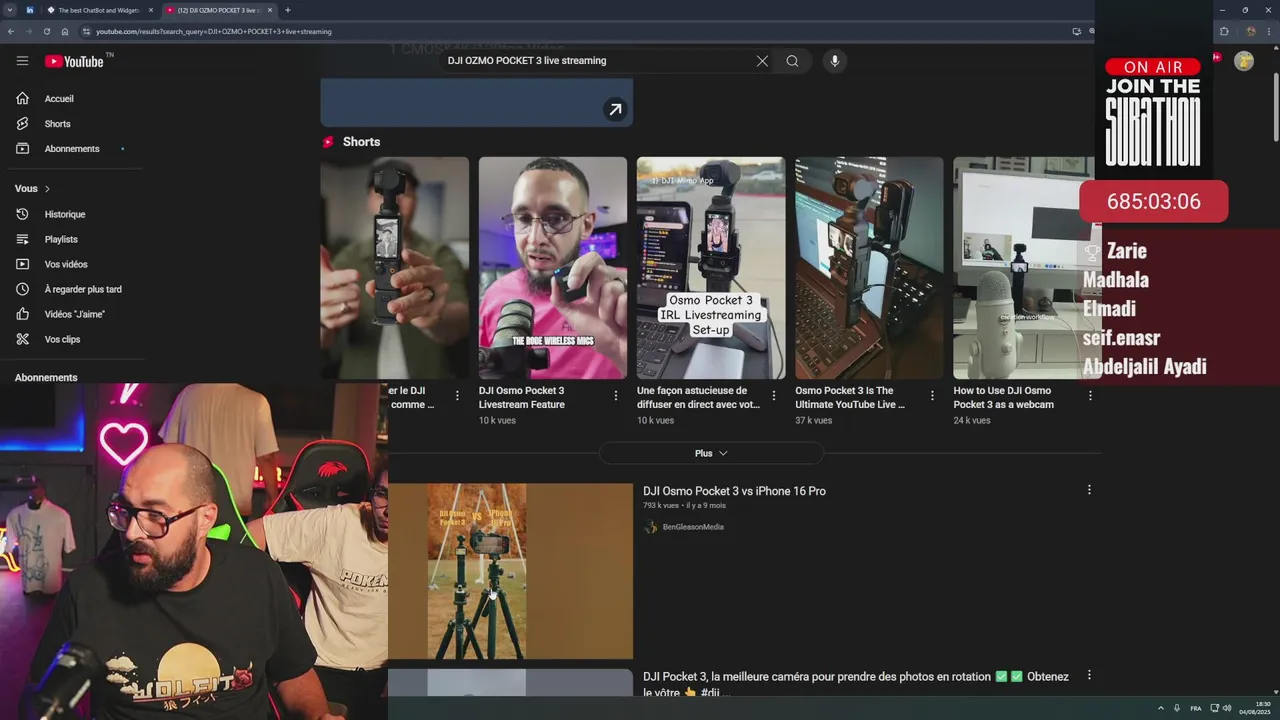Open options menu for the vs iPhone 16 Pro video

[1089, 490]
